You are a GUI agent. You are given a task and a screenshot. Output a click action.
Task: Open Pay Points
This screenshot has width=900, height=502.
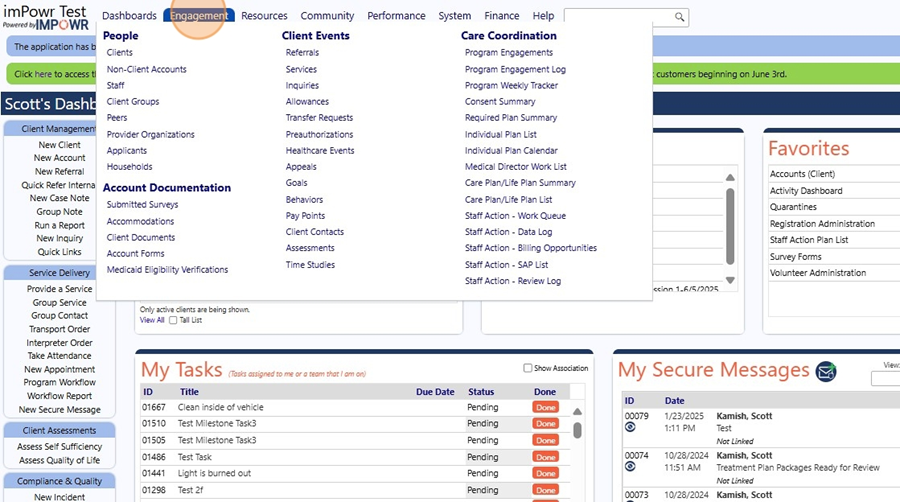click(305, 216)
